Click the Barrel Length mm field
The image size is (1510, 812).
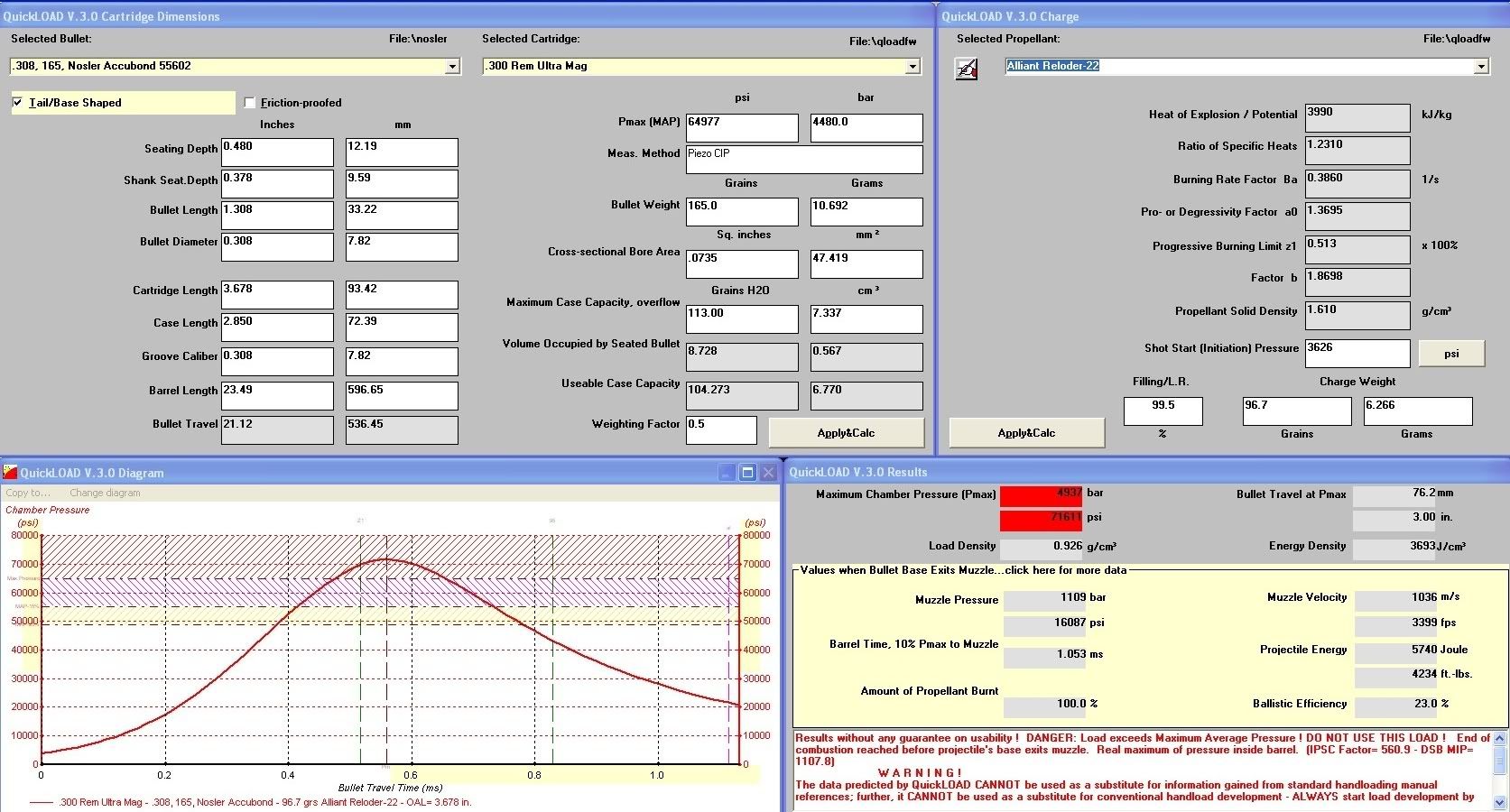[x=402, y=396]
